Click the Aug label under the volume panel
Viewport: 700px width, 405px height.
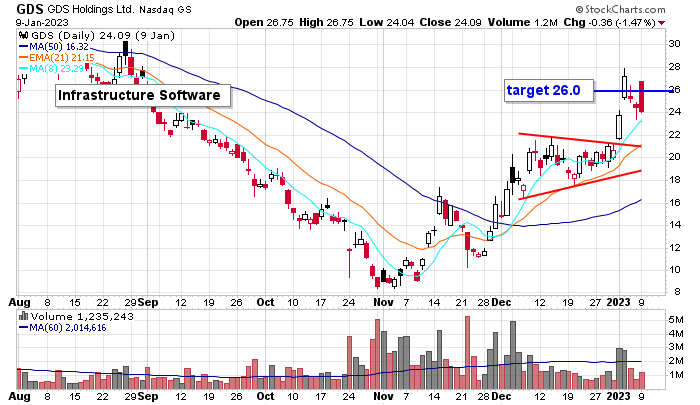point(19,396)
